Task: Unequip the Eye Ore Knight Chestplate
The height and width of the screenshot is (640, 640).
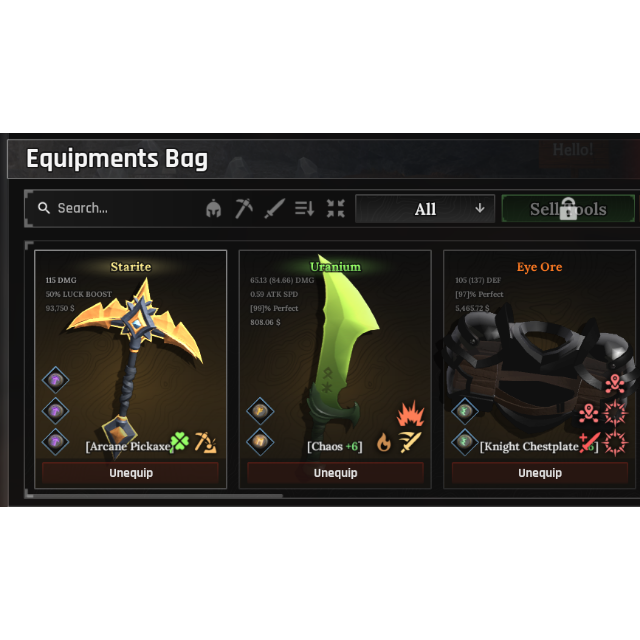Action: coord(540,473)
